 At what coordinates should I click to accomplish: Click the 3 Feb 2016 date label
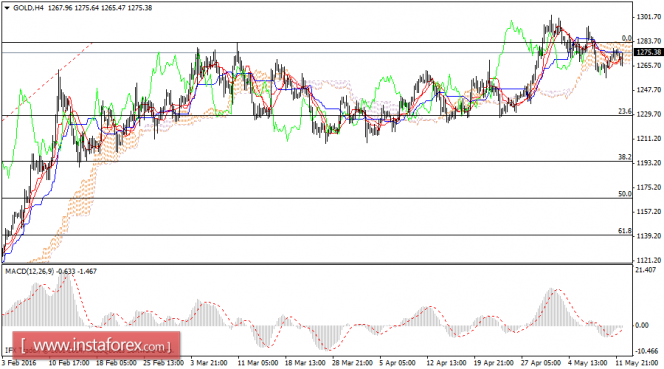click(x=19, y=363)
